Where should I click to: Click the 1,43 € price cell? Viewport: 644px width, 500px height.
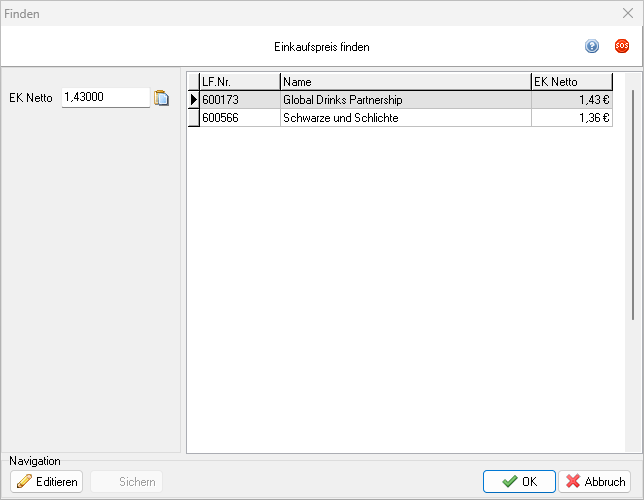[x=571, y=100]
